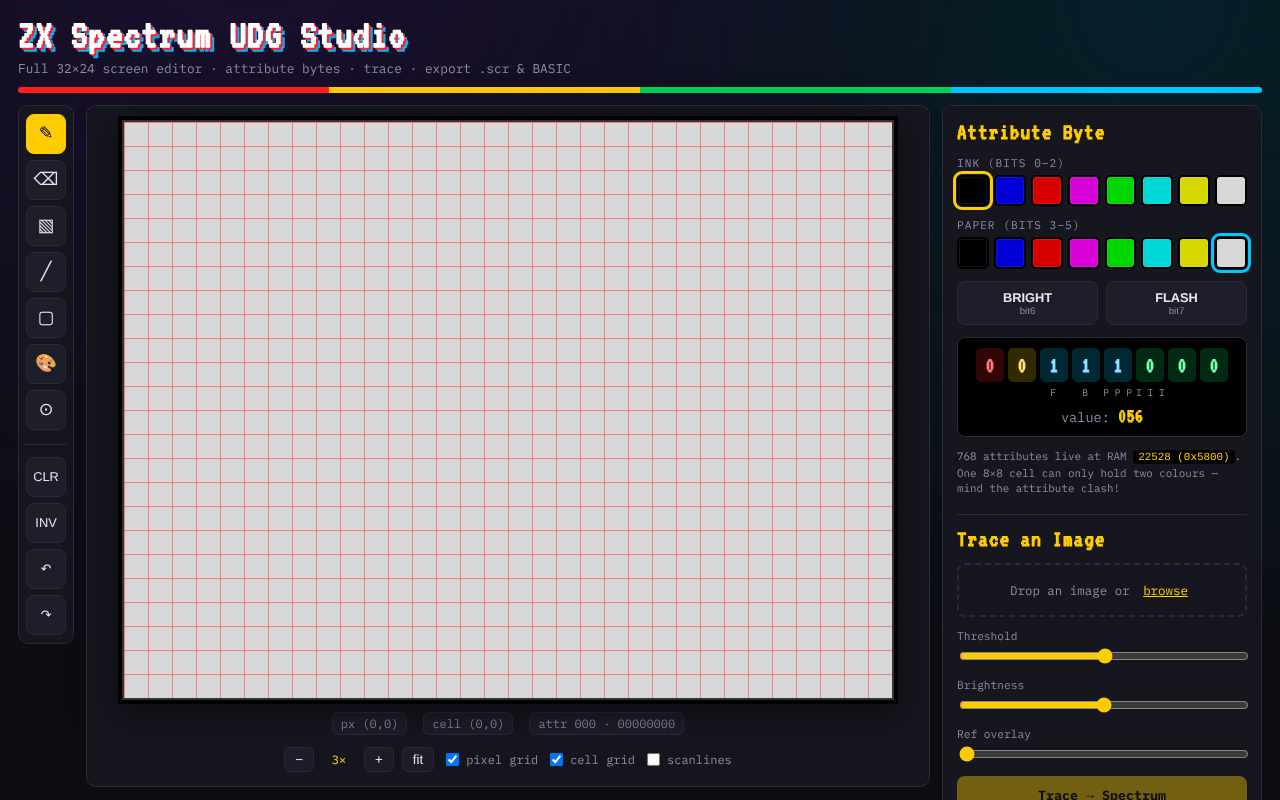This screenshot has width=1280, height=800.
Task: Click the ZX Spectrum UDG Studio title
Action: tap(212, 37)
